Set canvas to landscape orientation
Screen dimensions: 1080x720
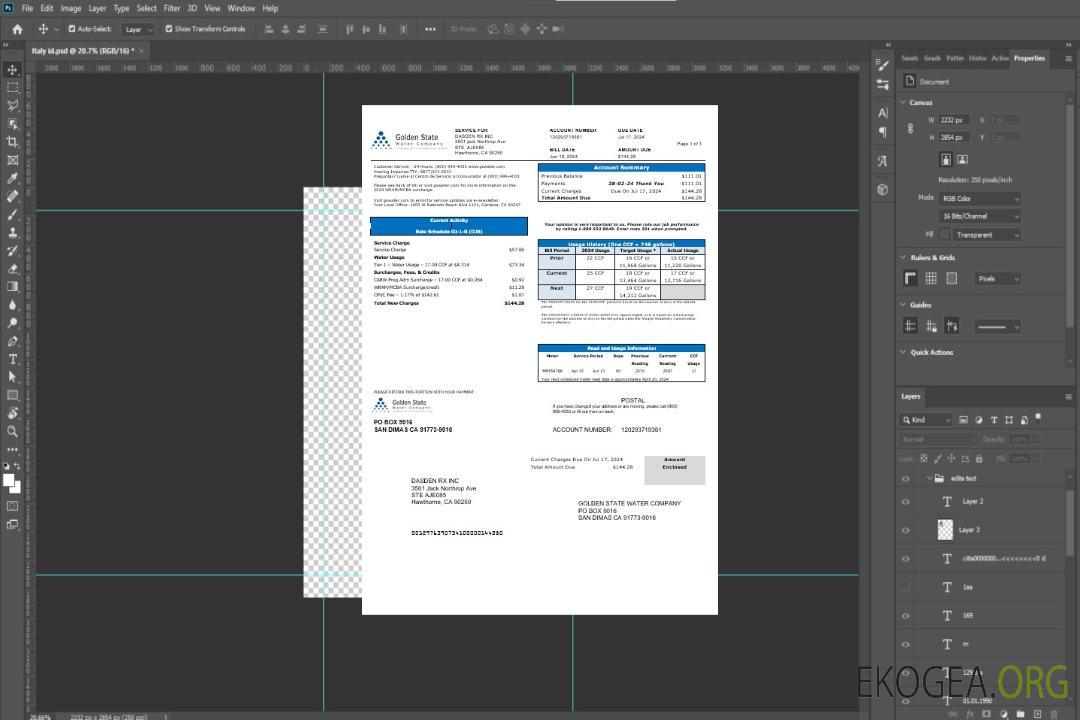[962, 159]
